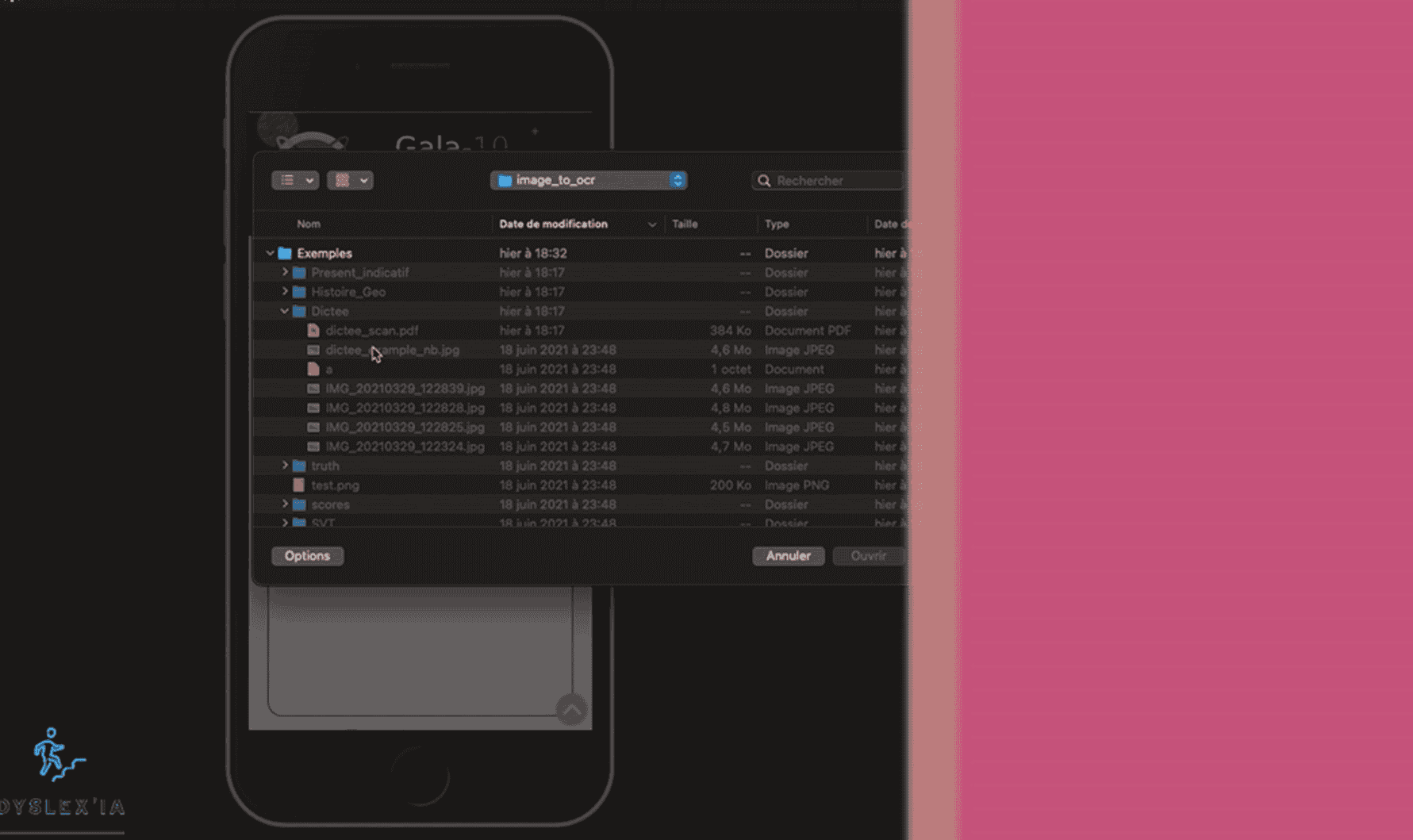Expand the Histoire_Geo folder
Viewport: 1413px width, 840px height.
tap(285, 292)
